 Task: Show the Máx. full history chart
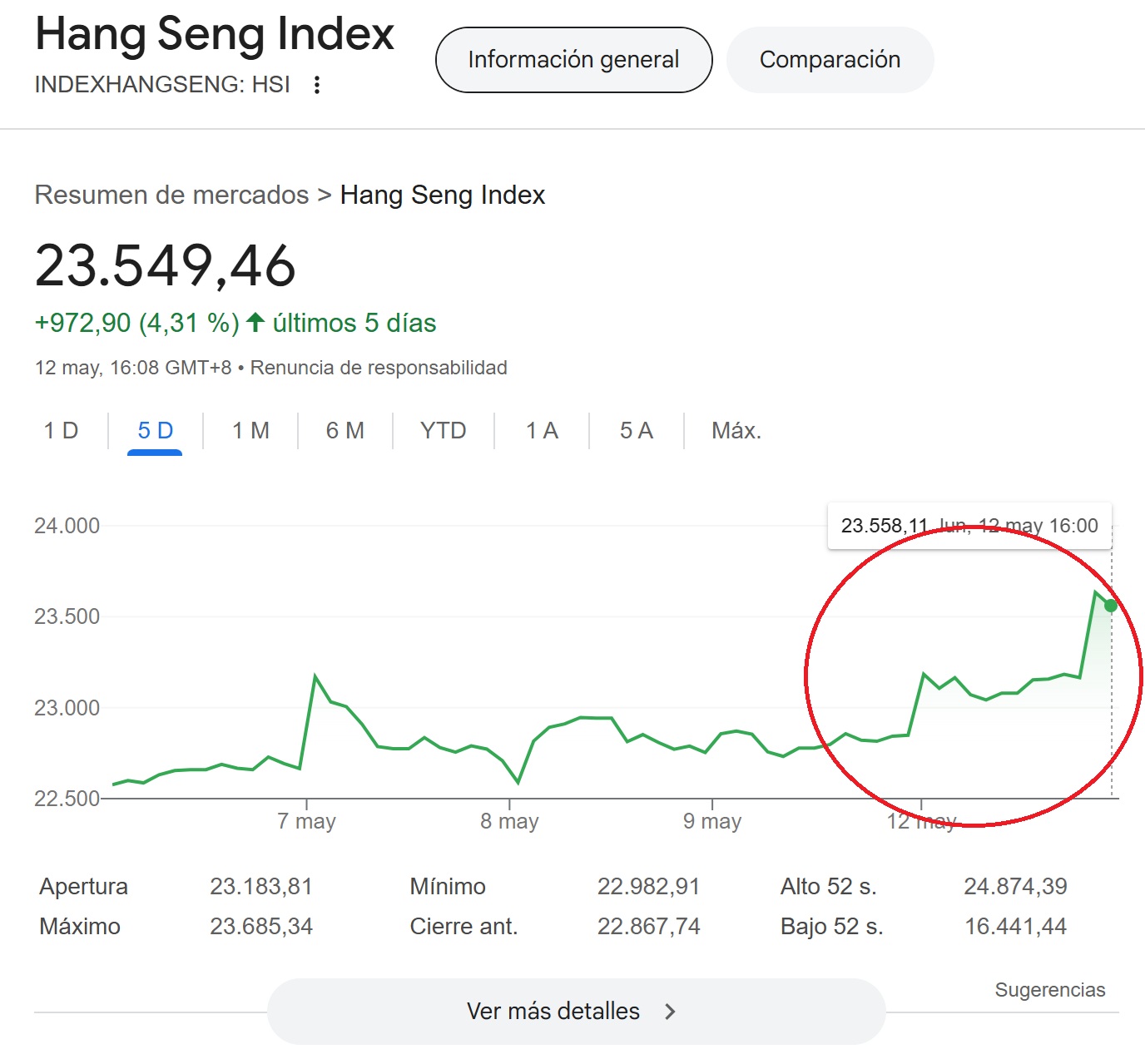tap(736, 431)
